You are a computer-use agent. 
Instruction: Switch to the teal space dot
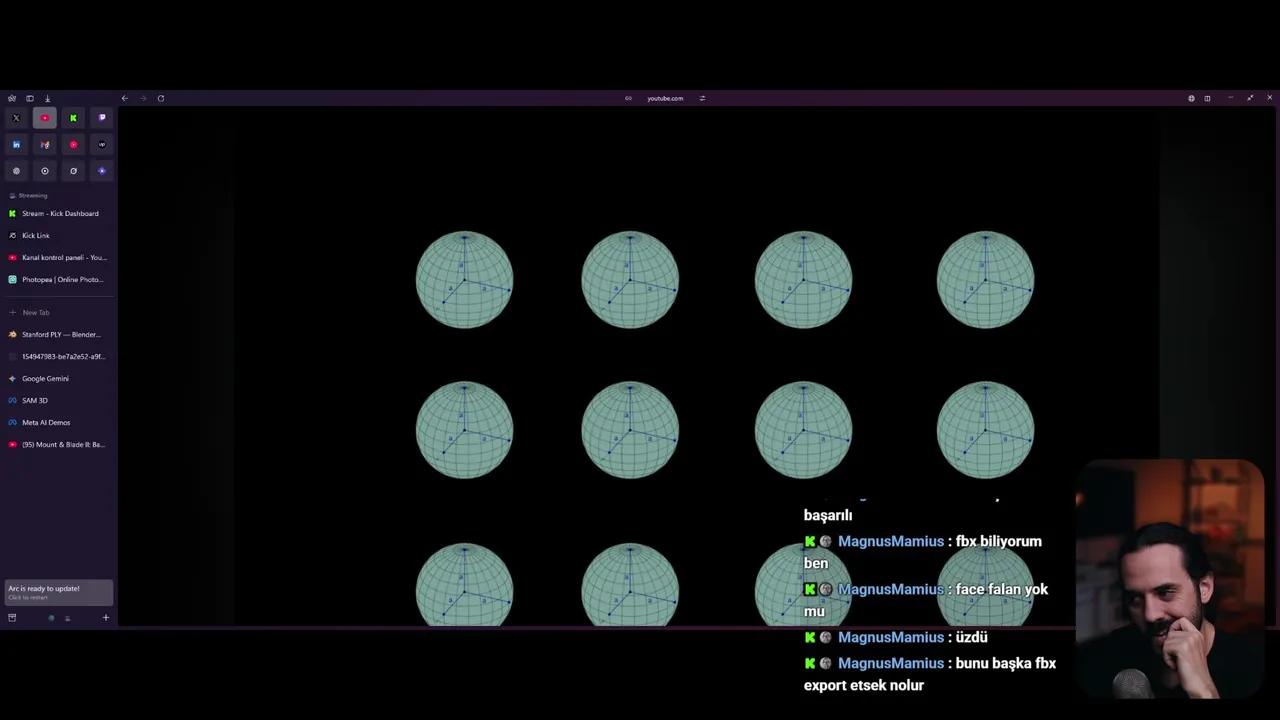[x=51, y=618]
